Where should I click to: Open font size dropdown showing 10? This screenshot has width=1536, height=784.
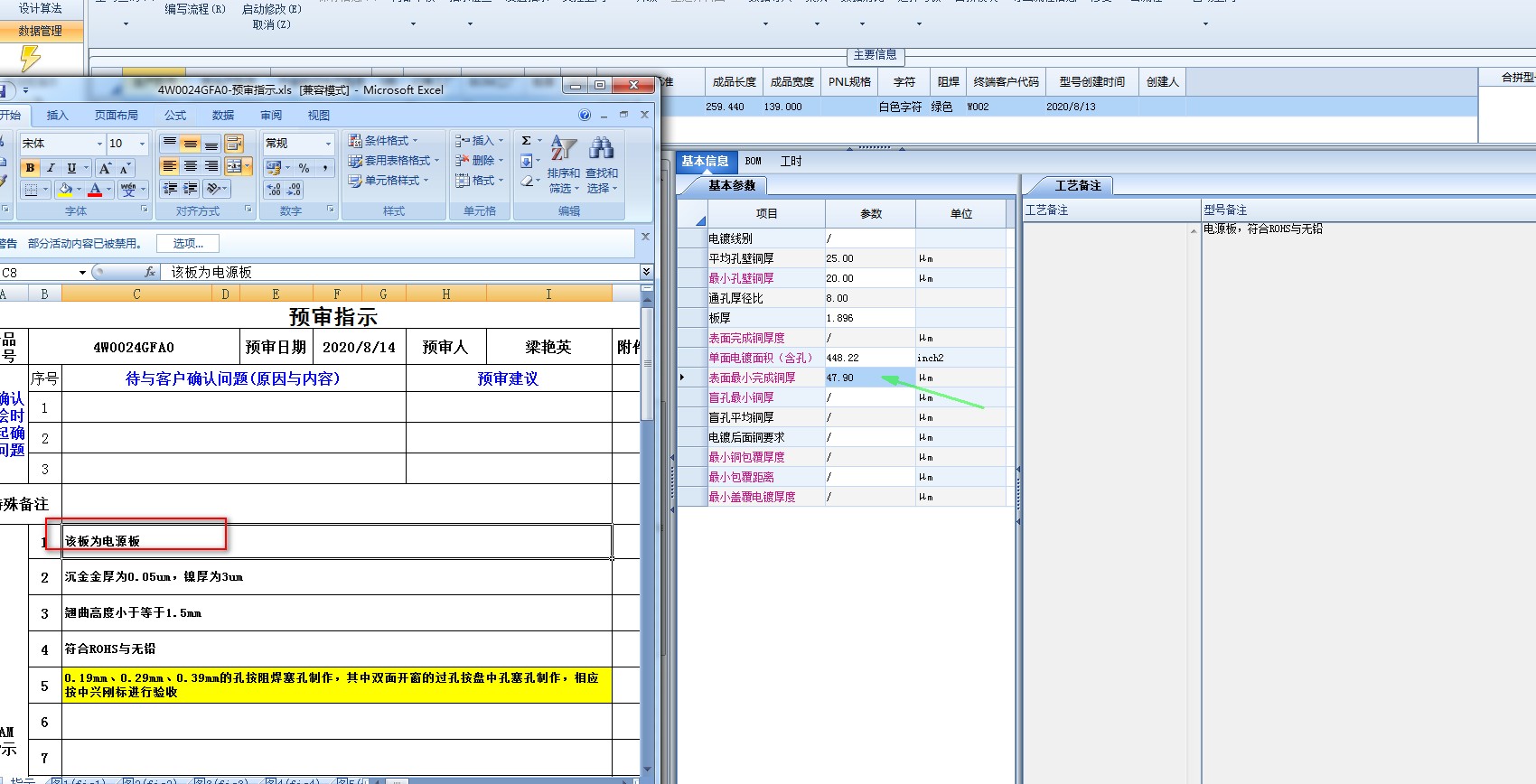(x=142, y=144)
